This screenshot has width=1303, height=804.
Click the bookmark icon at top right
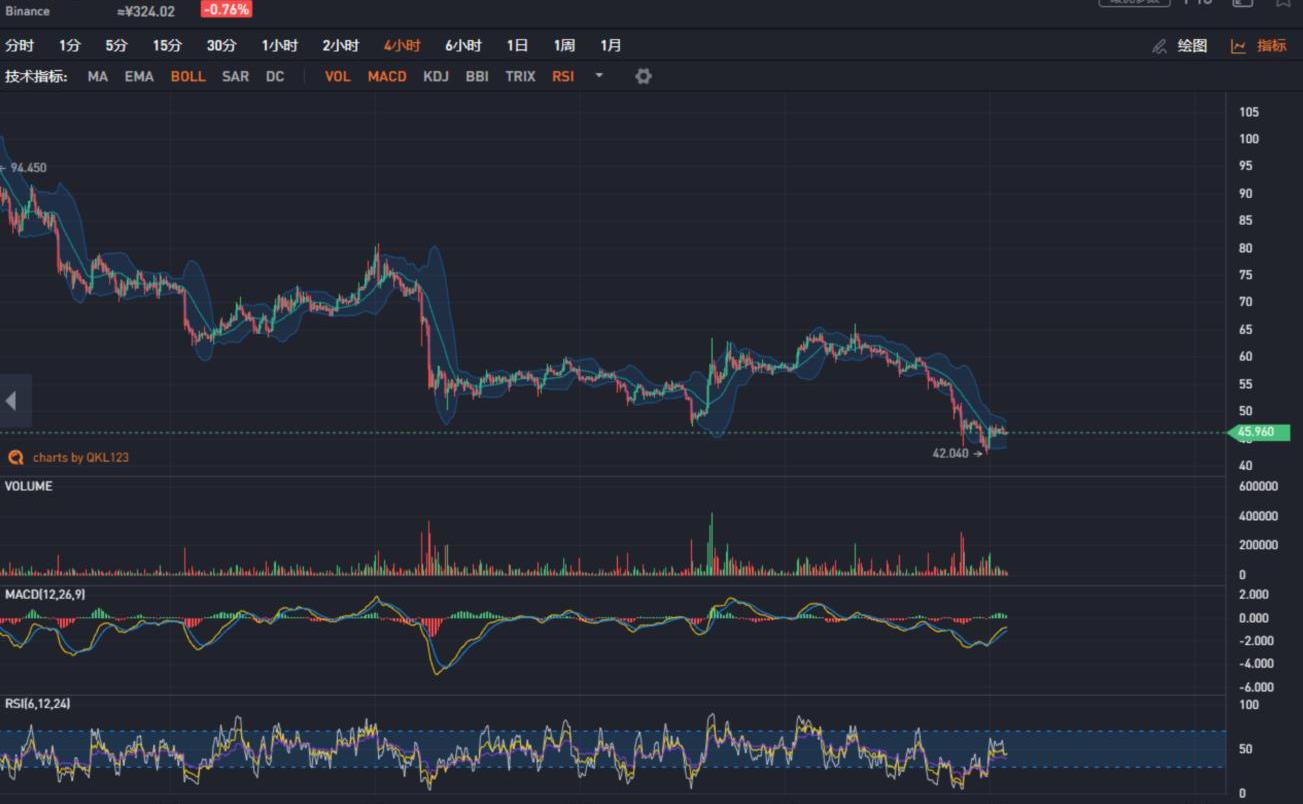click(1283, 3)
